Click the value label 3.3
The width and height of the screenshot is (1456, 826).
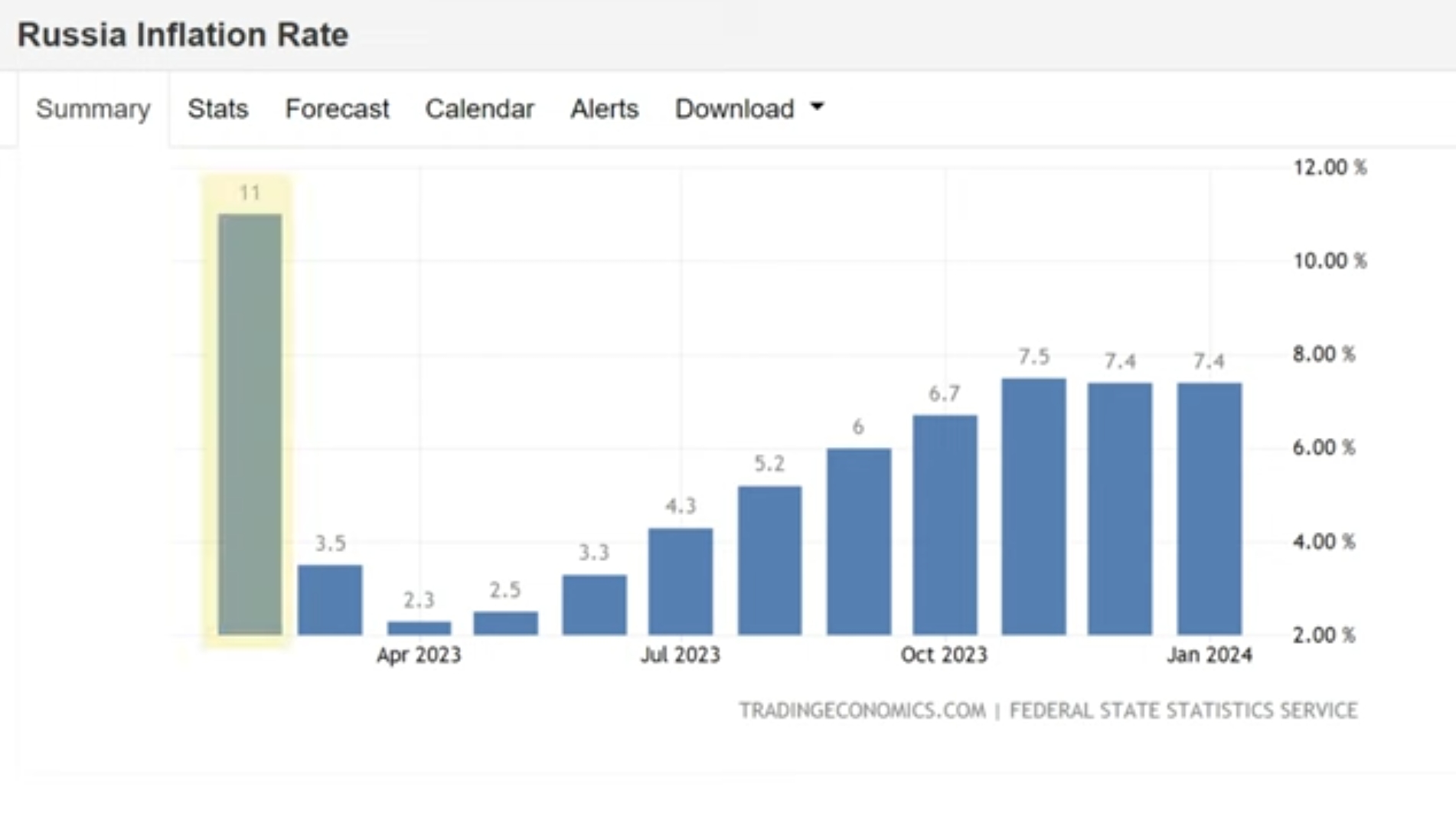[594, 552]
